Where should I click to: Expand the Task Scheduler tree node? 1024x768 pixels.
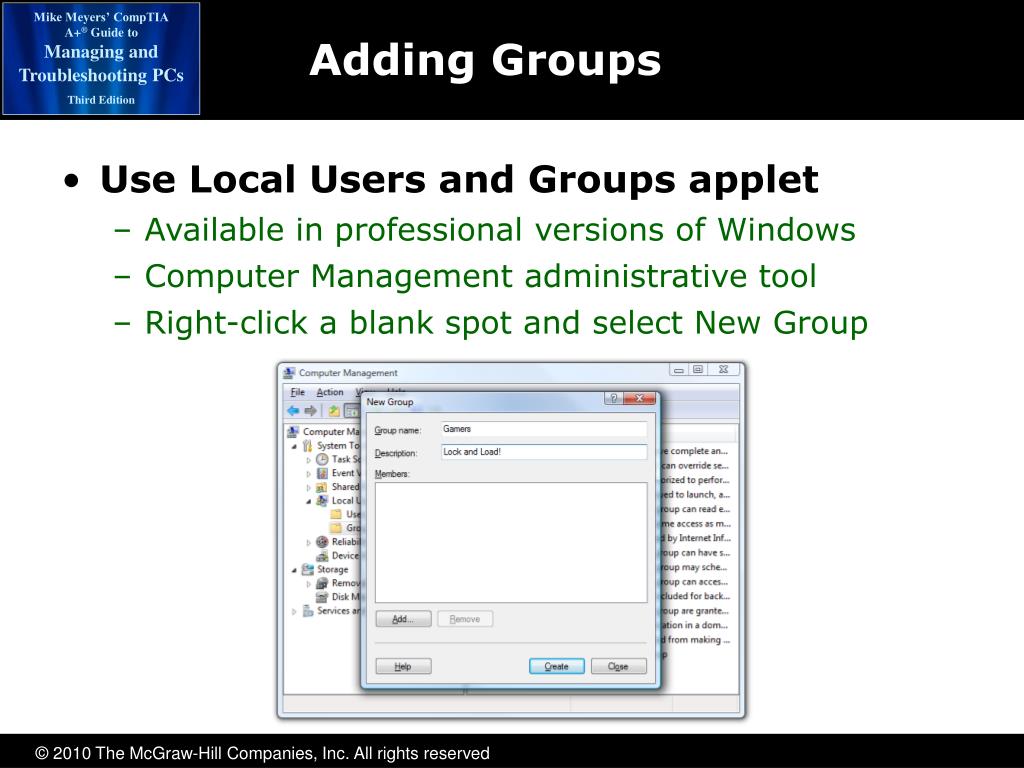(x=309, y=460)
